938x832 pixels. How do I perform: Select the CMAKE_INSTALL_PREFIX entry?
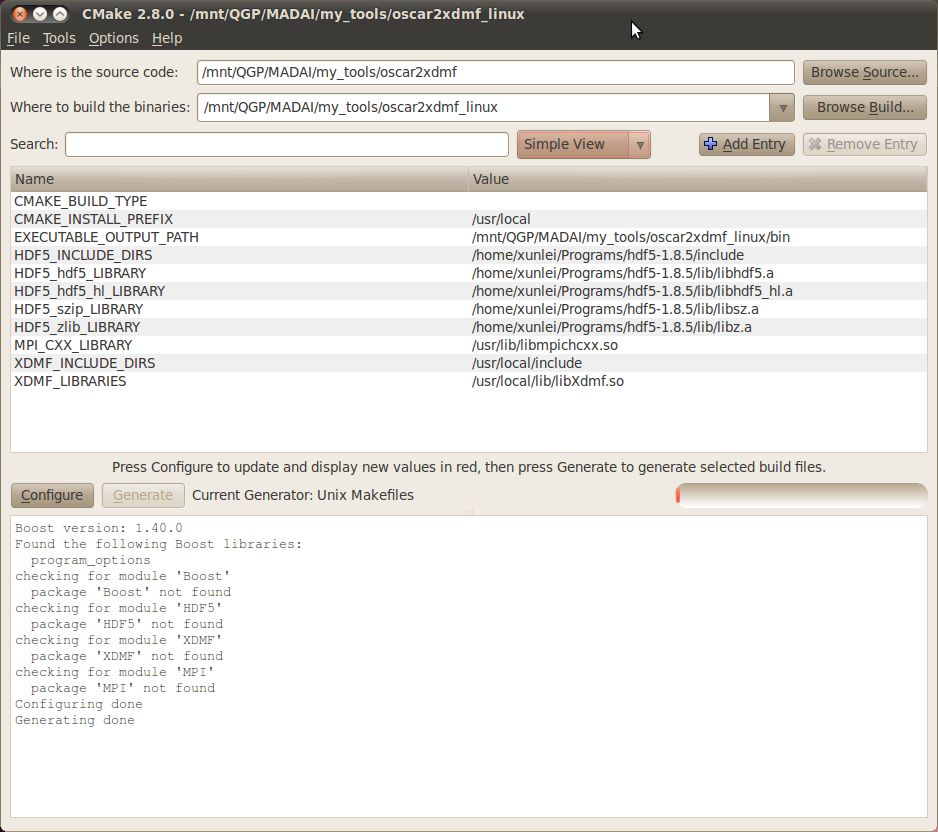click(93, 220)
